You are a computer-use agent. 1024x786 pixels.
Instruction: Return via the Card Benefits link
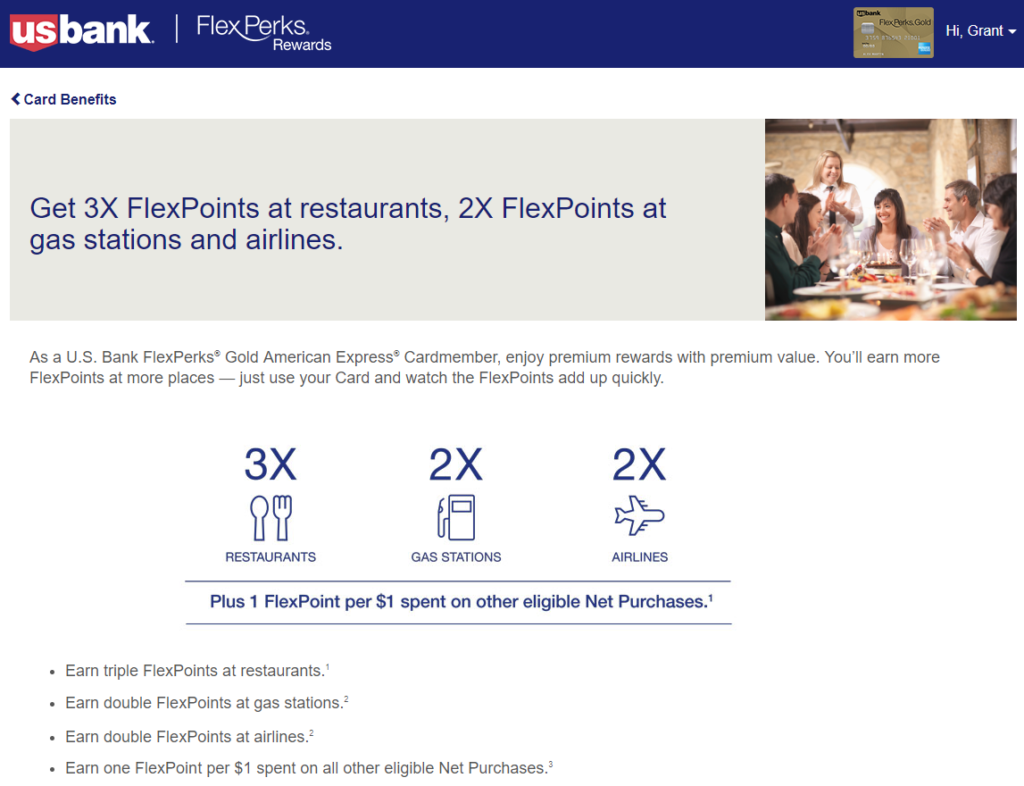click(x=70, y=99)
